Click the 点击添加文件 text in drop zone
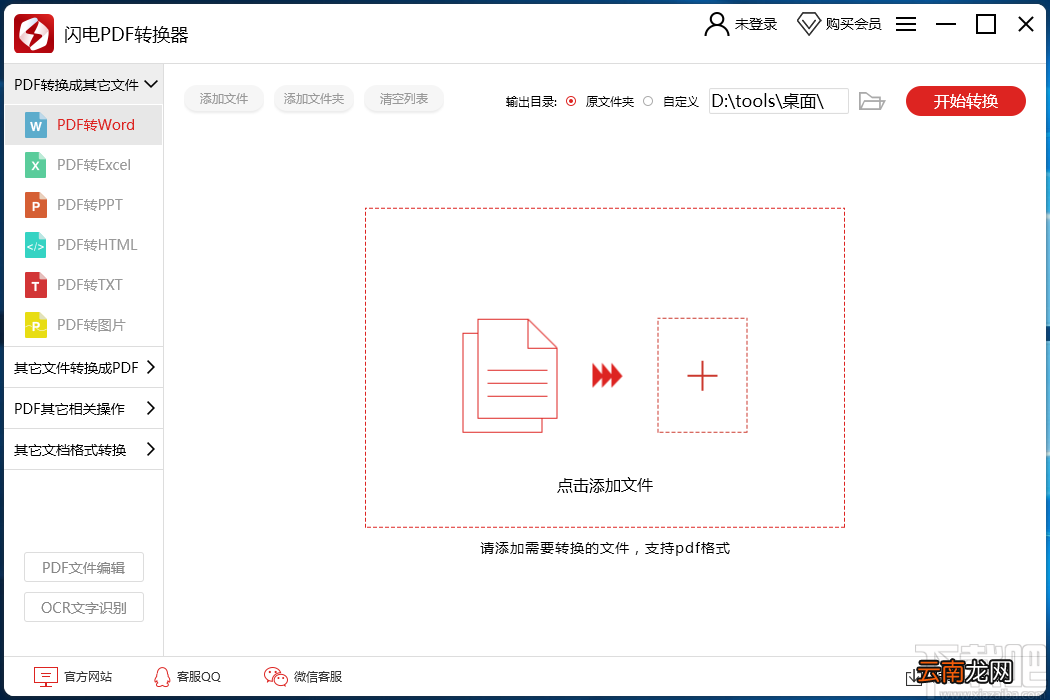 pos(605,486)
